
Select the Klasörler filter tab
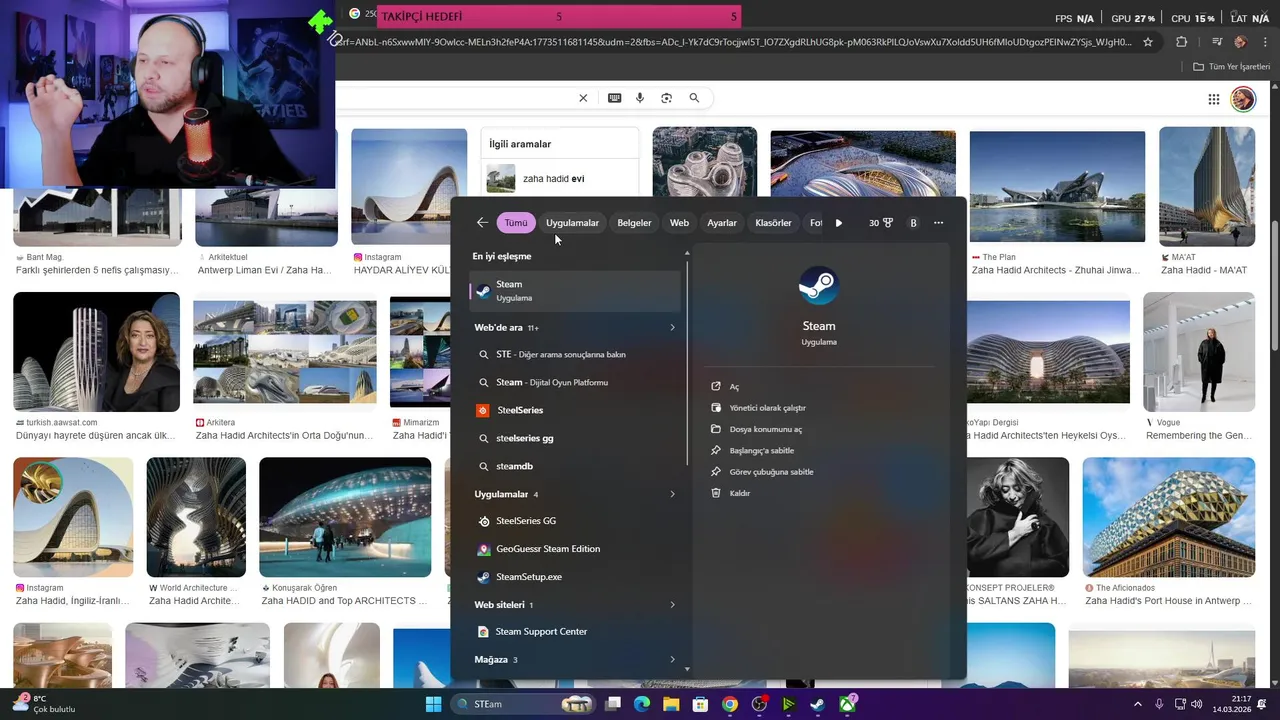(773, 223)
